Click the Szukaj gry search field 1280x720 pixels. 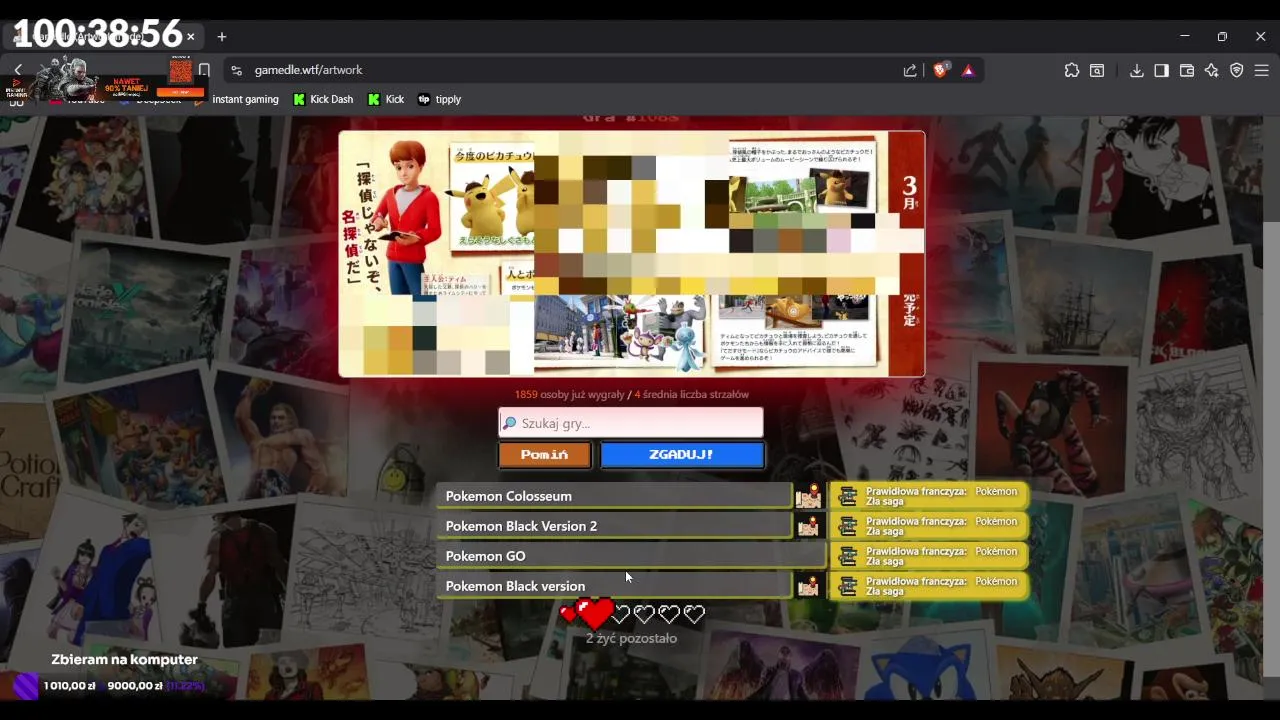[631, 423]
